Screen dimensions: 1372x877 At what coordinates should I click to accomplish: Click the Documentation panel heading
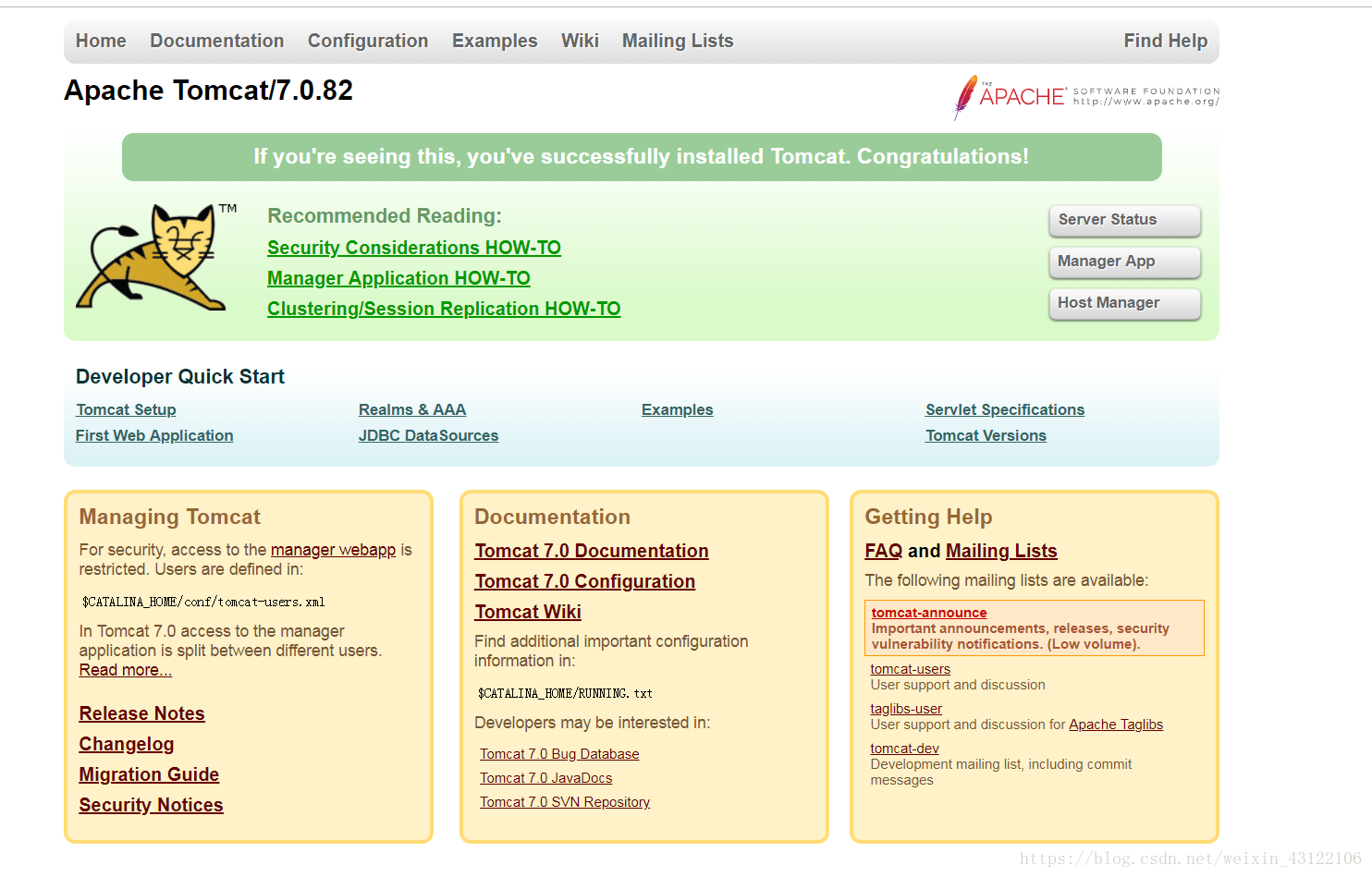click(552, 517)
